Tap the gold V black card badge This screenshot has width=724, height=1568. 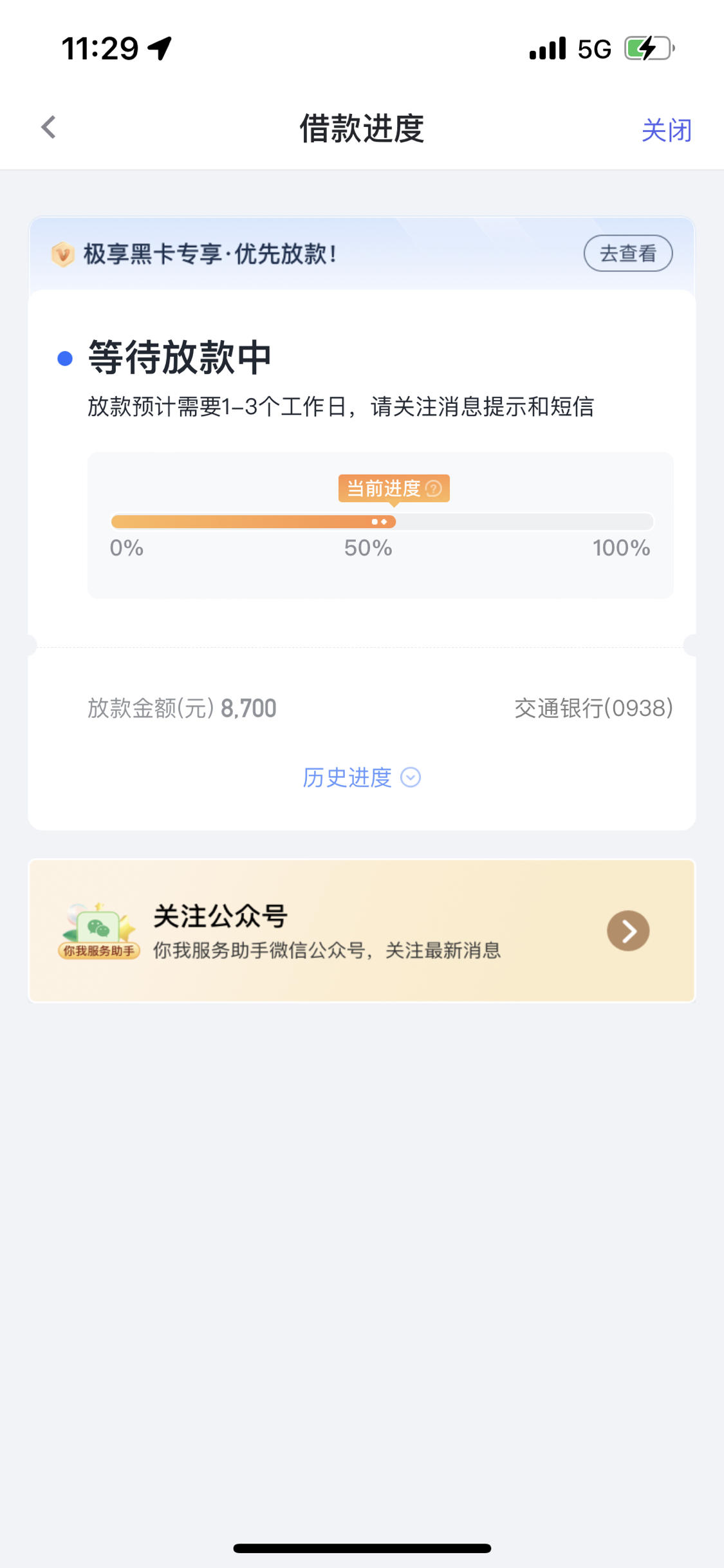tap(63, 254)
